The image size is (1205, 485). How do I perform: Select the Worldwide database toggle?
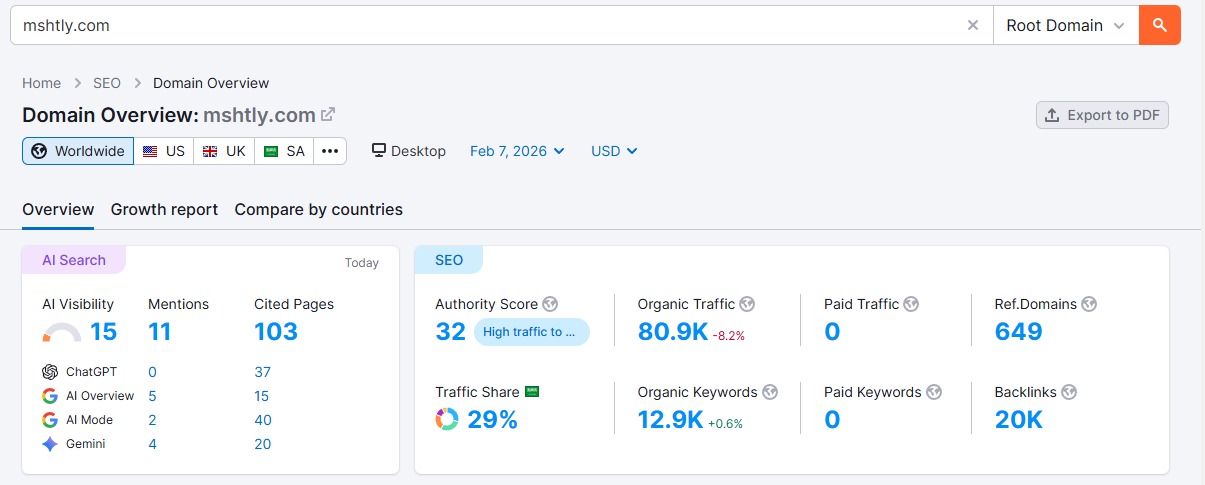[78, 151]
